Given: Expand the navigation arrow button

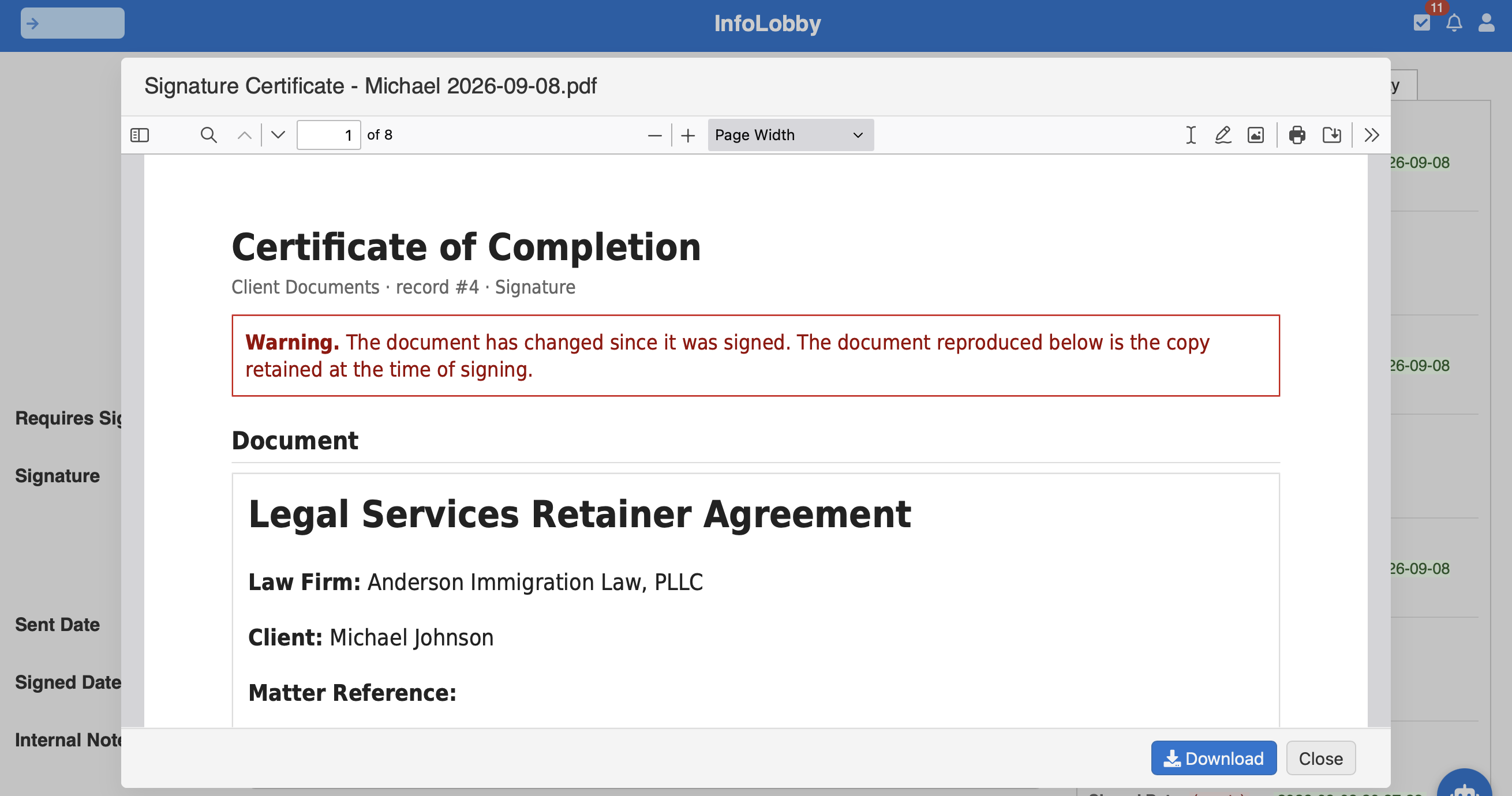Looking at the screenshot, I should tap(72, 23).
